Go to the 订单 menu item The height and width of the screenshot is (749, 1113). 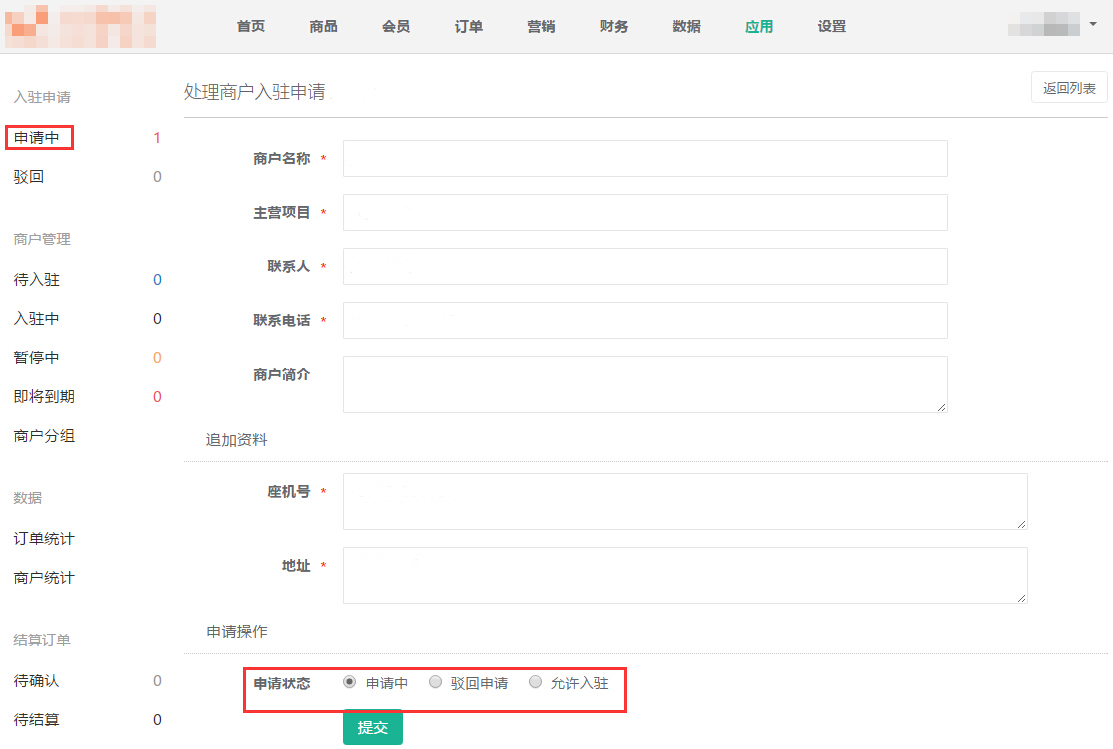(468, 27)
